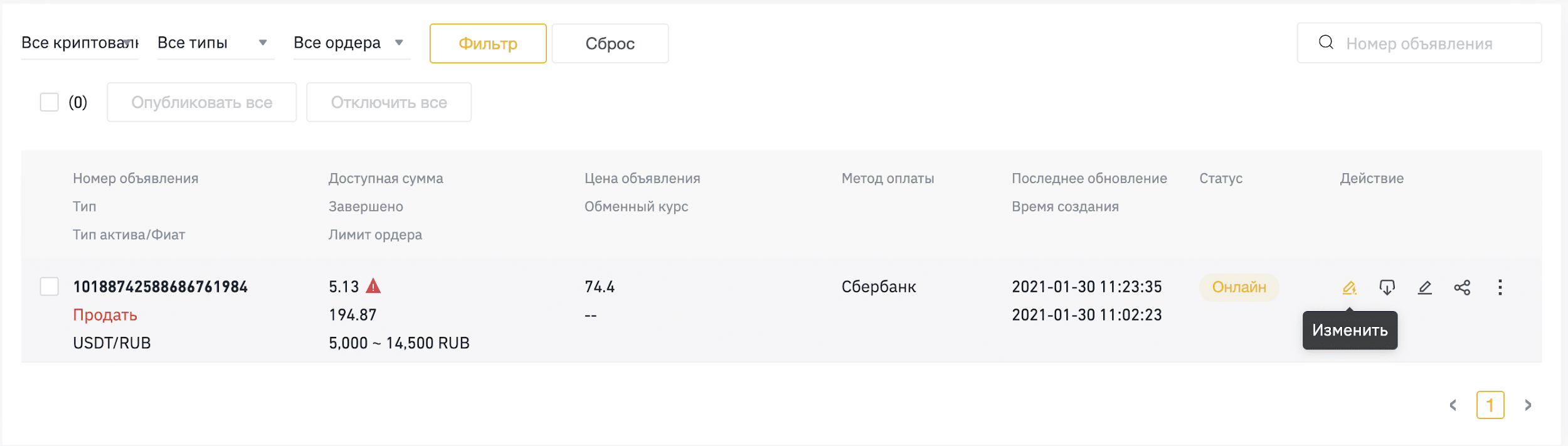The width and height of the screenshot is (1568, 446).
Task: Click the yellow quick-edit pencil icon with lightning bolt
Action: coord(1349,287)
